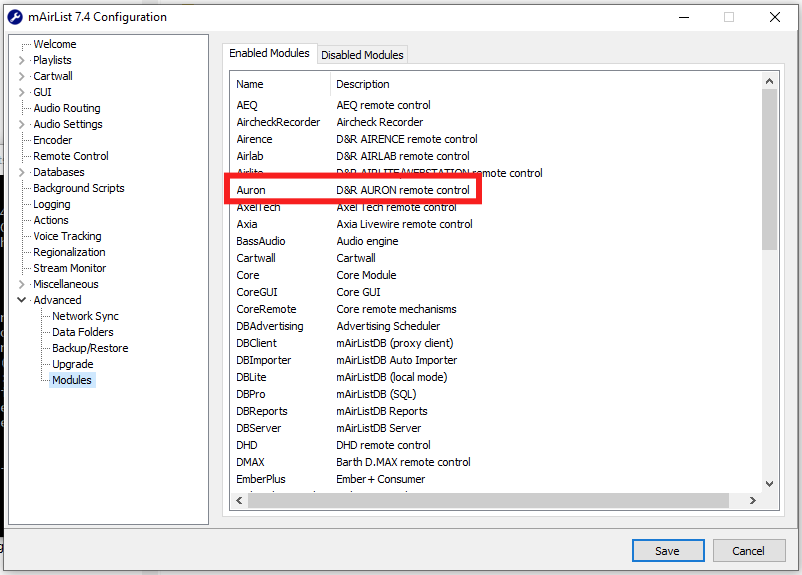This screenshot has width=802, height=575.
Task: Save the configuration
Action: click(x=667, y=551)
